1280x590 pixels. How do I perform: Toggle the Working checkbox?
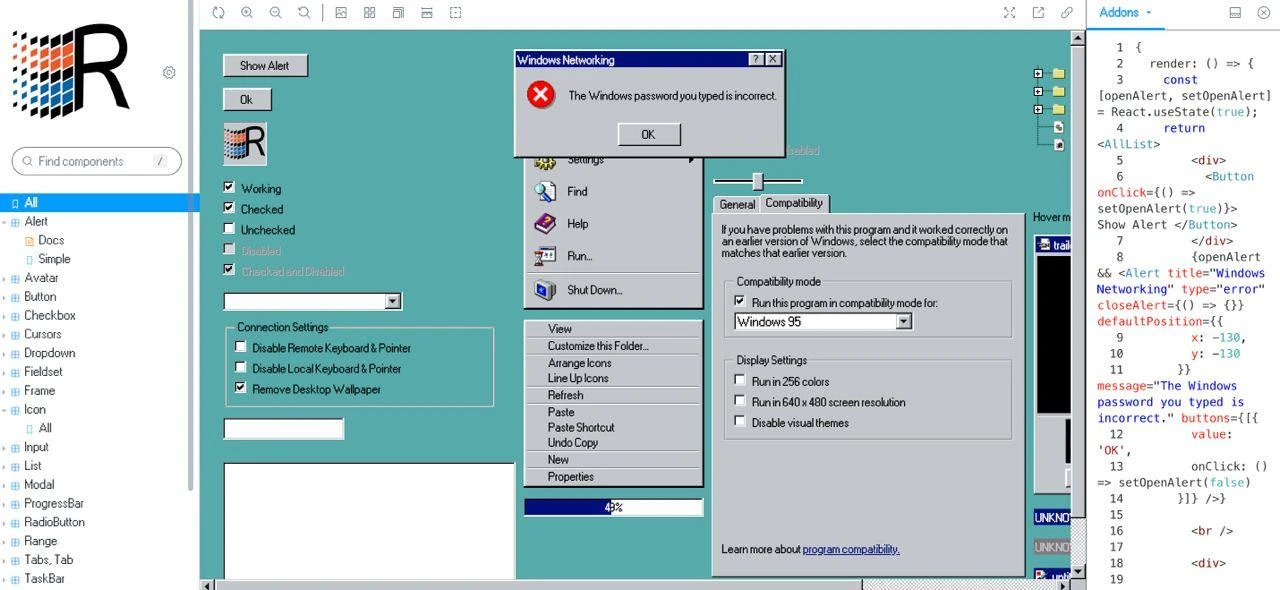coord(229,188)
